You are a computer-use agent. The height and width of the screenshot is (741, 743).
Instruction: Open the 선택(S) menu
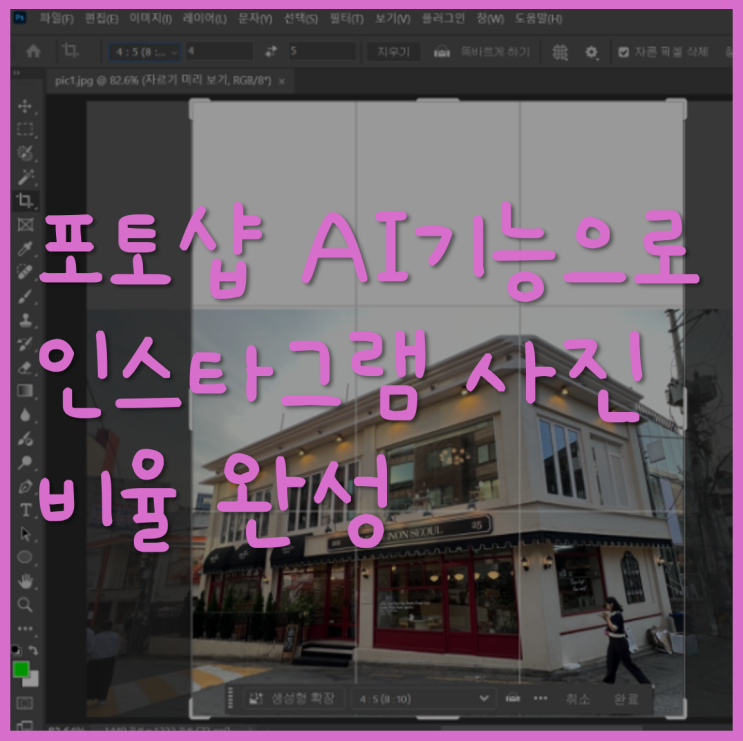click(x=301, y=19)
